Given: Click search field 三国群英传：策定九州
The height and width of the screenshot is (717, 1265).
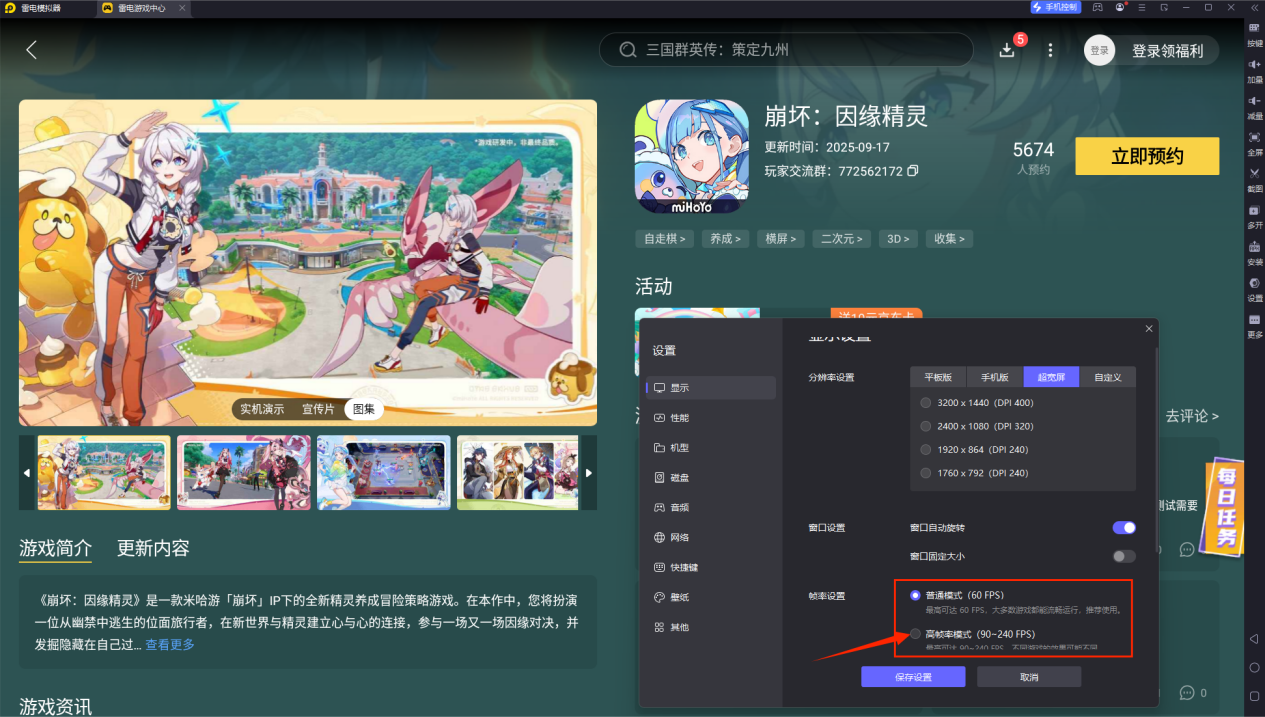Looking at the screenshot, I should 785,50.
